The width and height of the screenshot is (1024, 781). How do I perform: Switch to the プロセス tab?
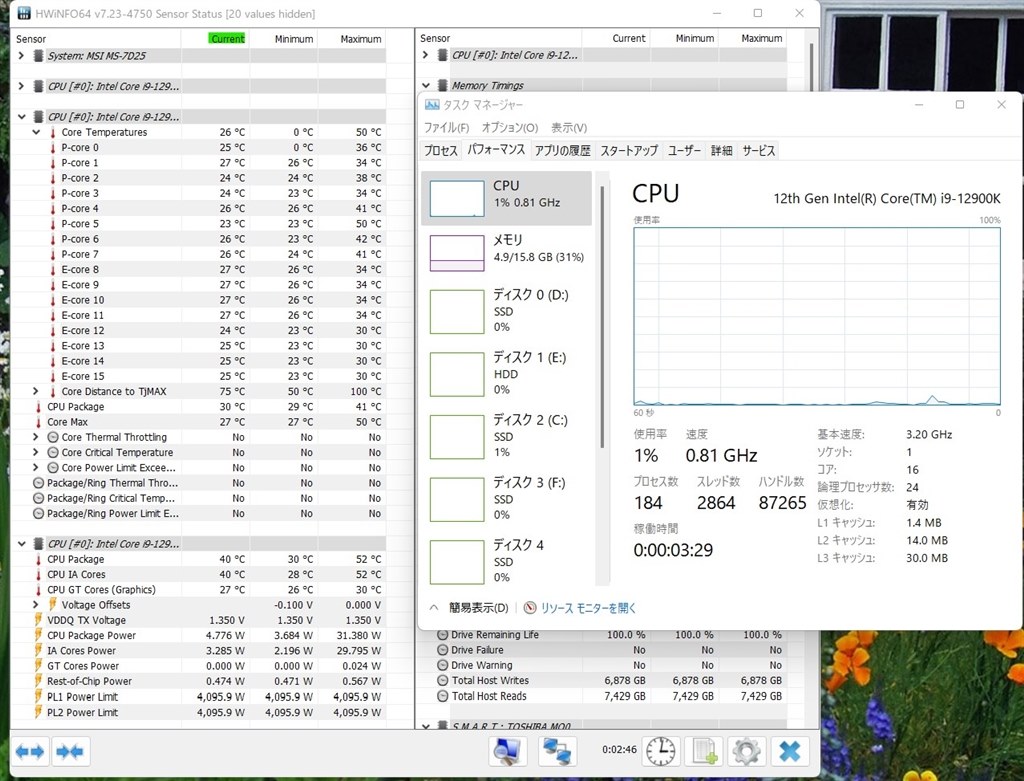click(x=441, y=151)
